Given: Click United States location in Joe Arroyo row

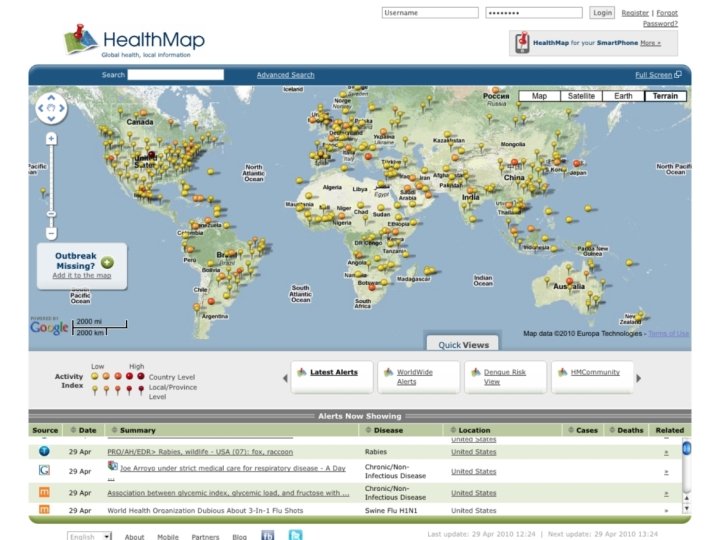Looking at the screenshot, I should tap(473, 472).
